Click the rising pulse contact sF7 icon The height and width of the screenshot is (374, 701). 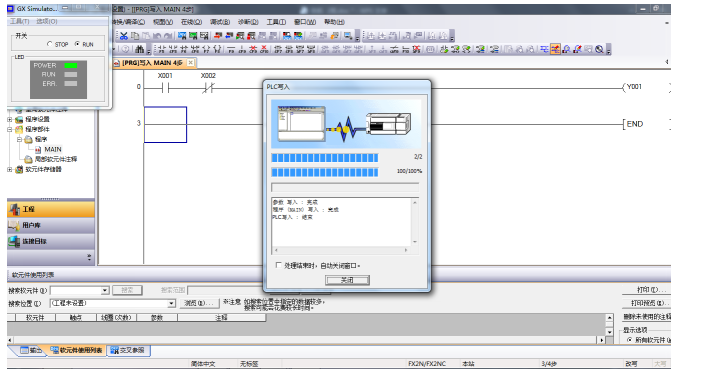click(278, 49)
